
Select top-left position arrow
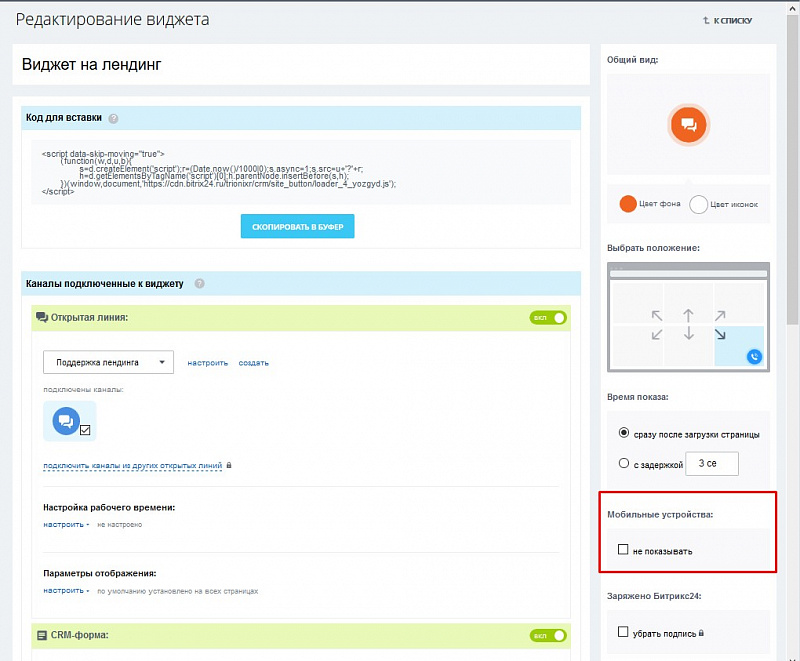(657, 316)
